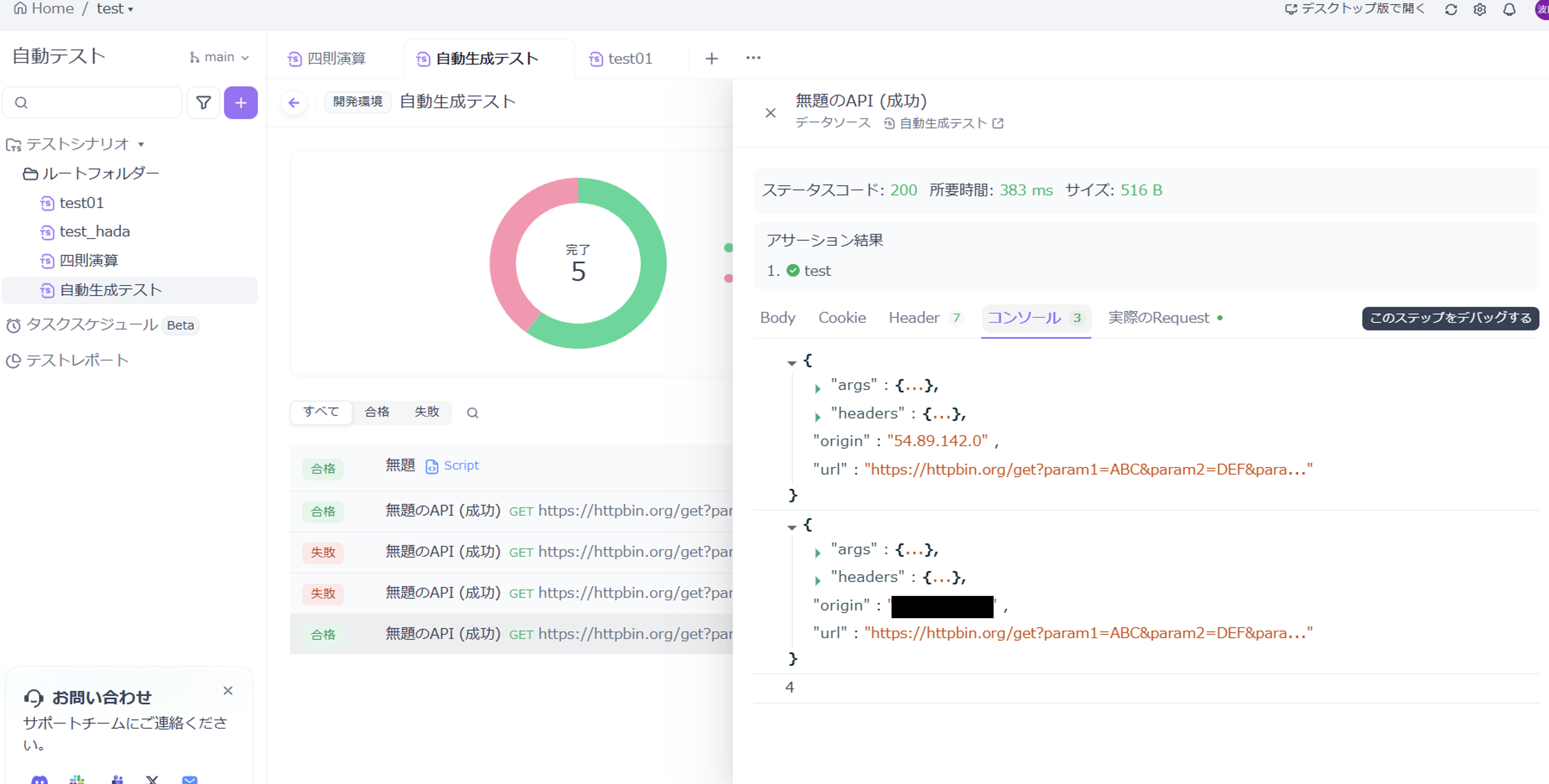The width and height of the screenshot is (1549, 784).
Task: Select the すべて filter segment
Action: pyautogui.click(x=321, y=412)
